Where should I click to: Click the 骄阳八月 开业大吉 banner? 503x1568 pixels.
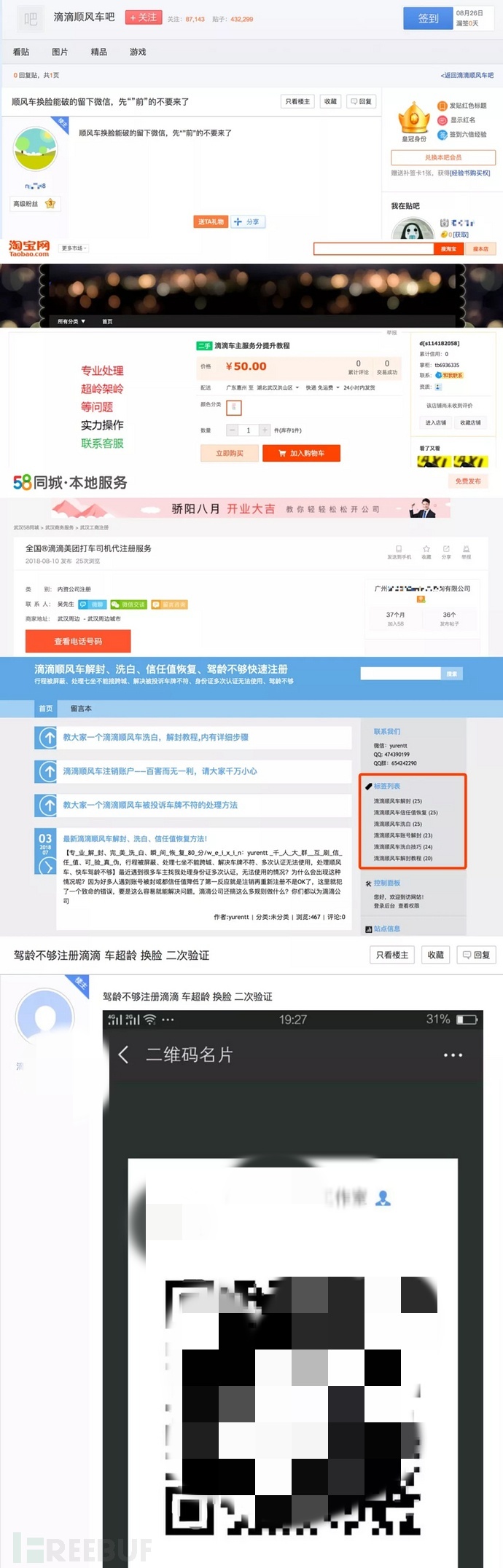point(251,508)
